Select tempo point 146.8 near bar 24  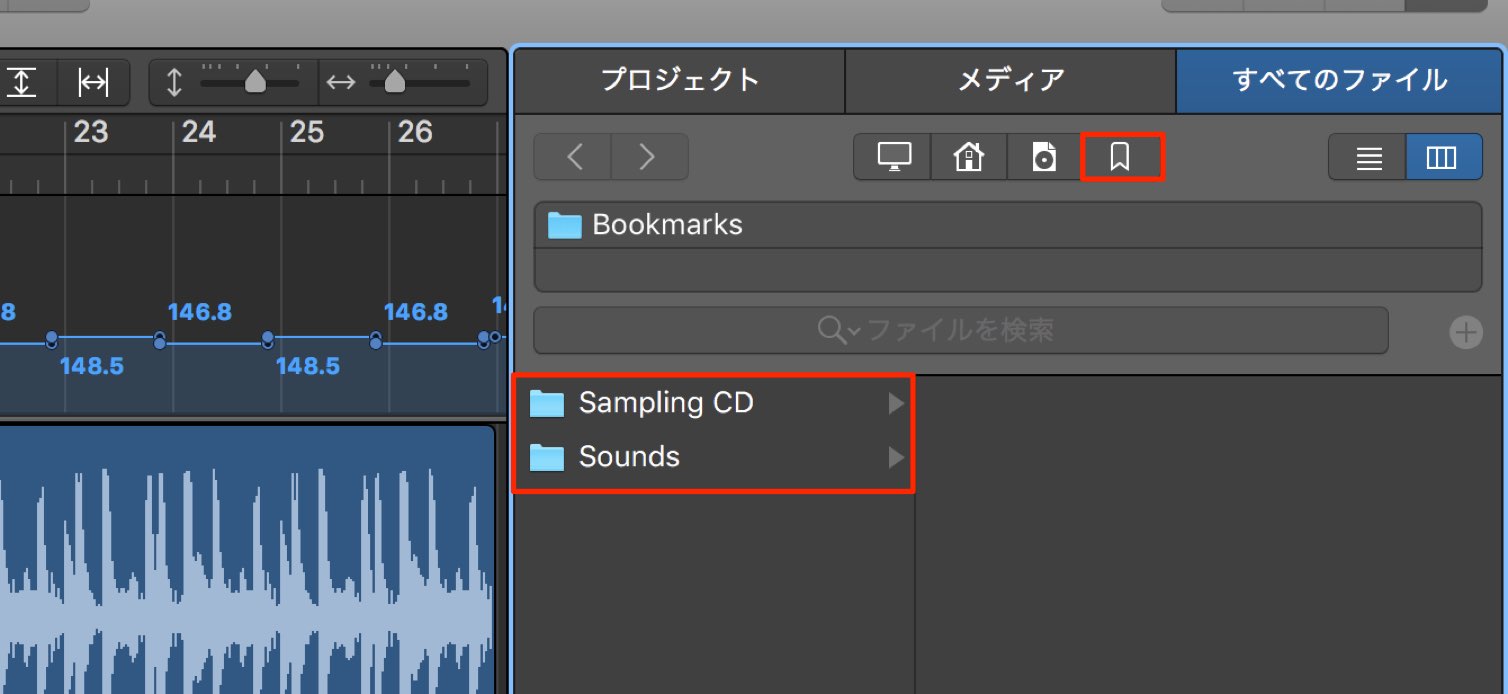click(200, 312)
